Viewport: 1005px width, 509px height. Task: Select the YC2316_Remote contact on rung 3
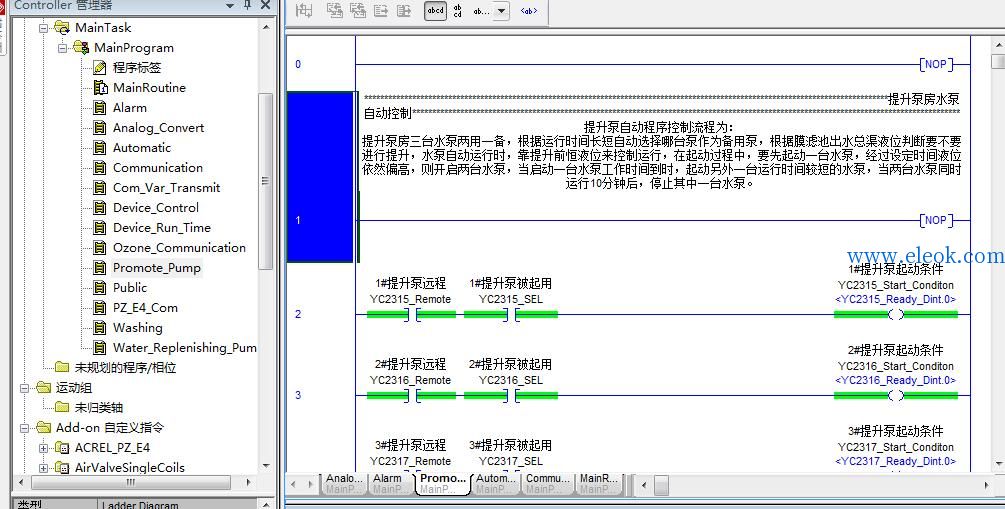(x=411, y=396)
